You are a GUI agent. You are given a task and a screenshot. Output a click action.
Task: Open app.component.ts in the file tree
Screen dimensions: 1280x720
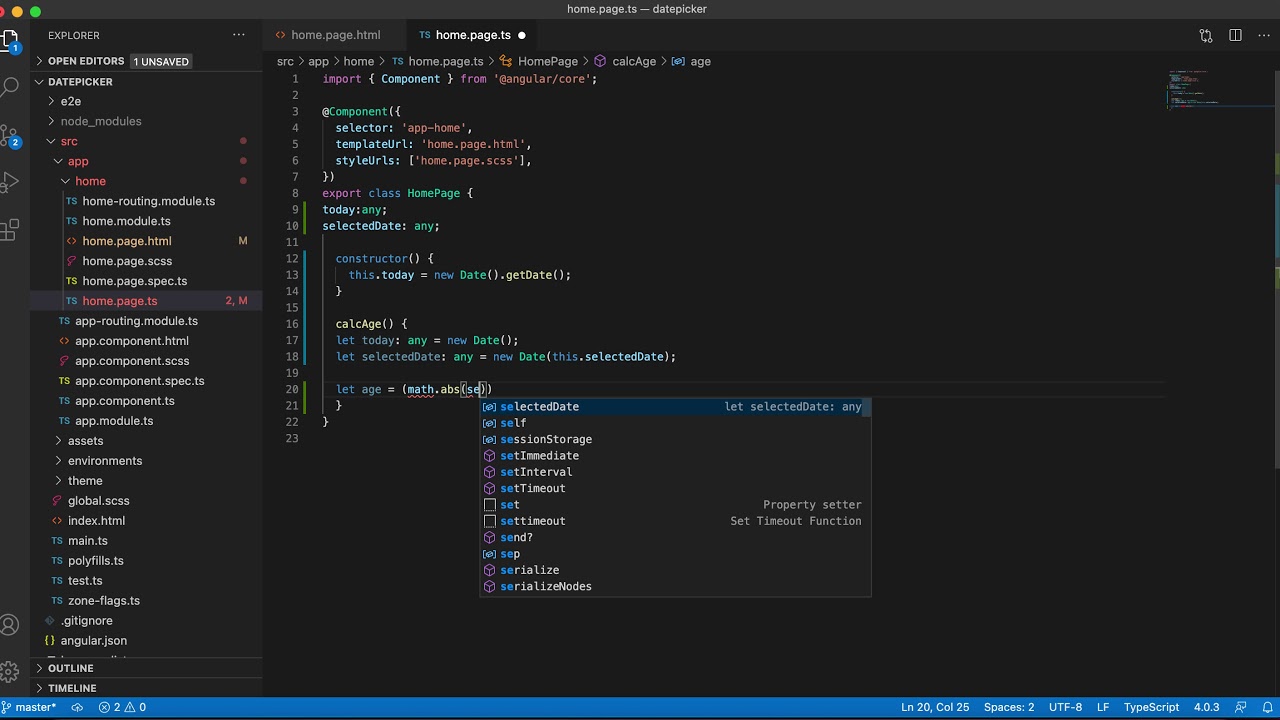pyautogui.click(x=124, y=401)
